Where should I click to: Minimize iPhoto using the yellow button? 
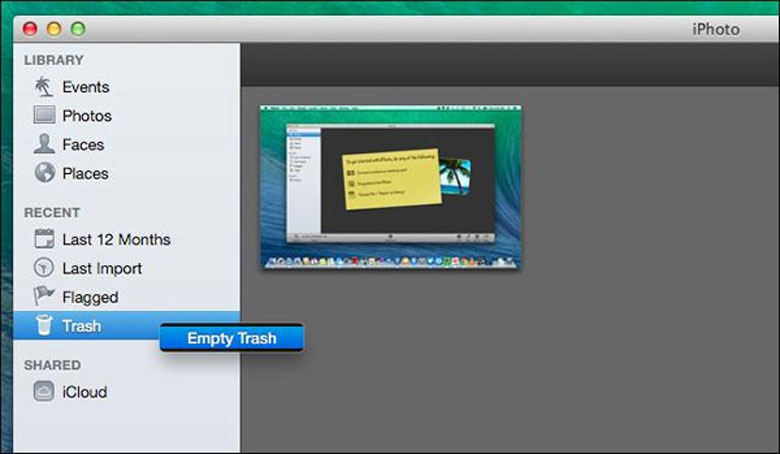pyautogui.click(x=54, y=29)
